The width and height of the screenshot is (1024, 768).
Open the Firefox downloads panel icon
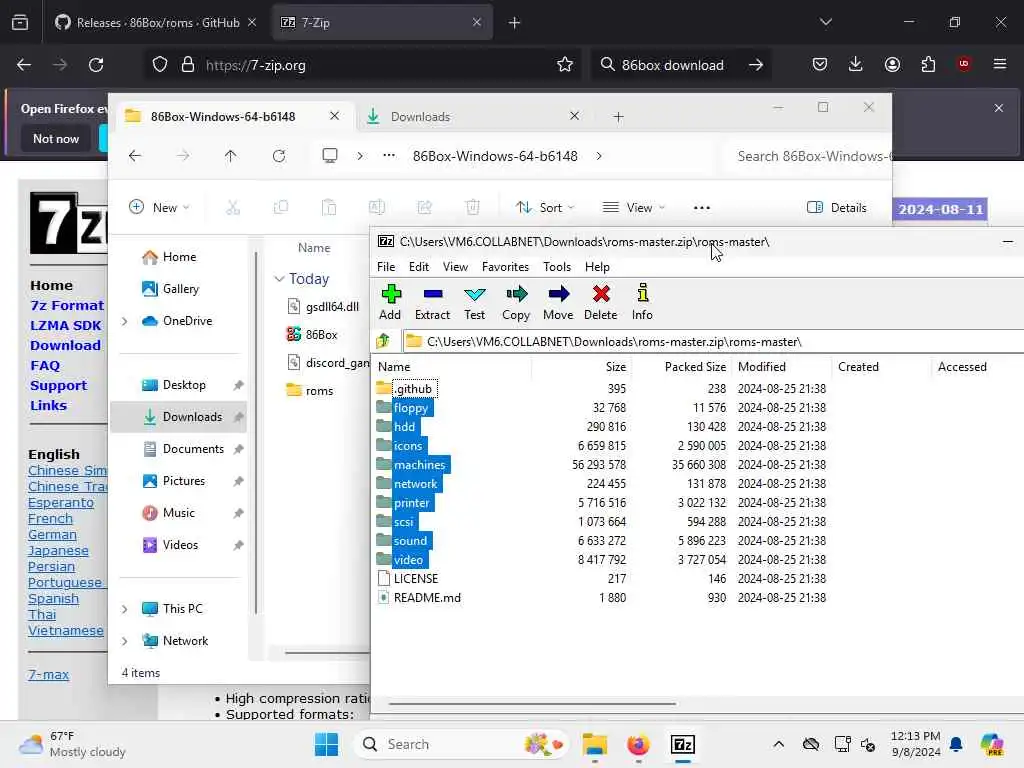coord(856,64)
